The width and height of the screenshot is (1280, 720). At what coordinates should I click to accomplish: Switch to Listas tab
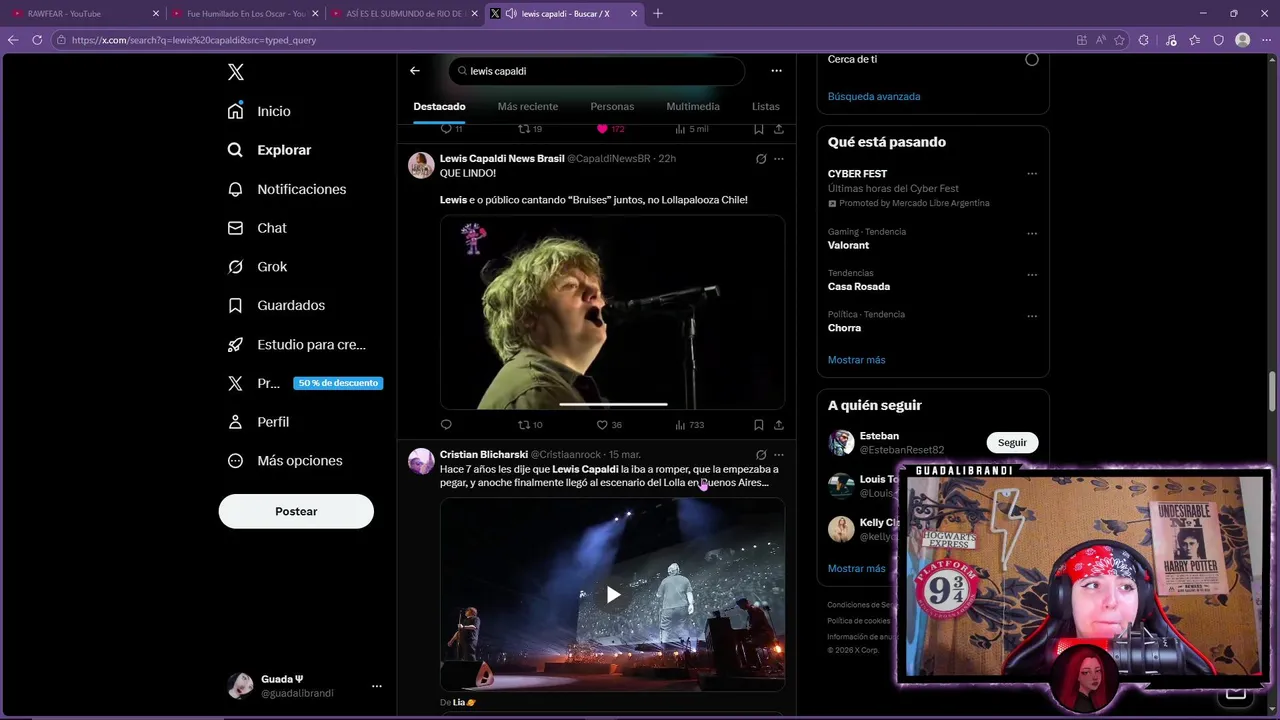pos(766,106)
